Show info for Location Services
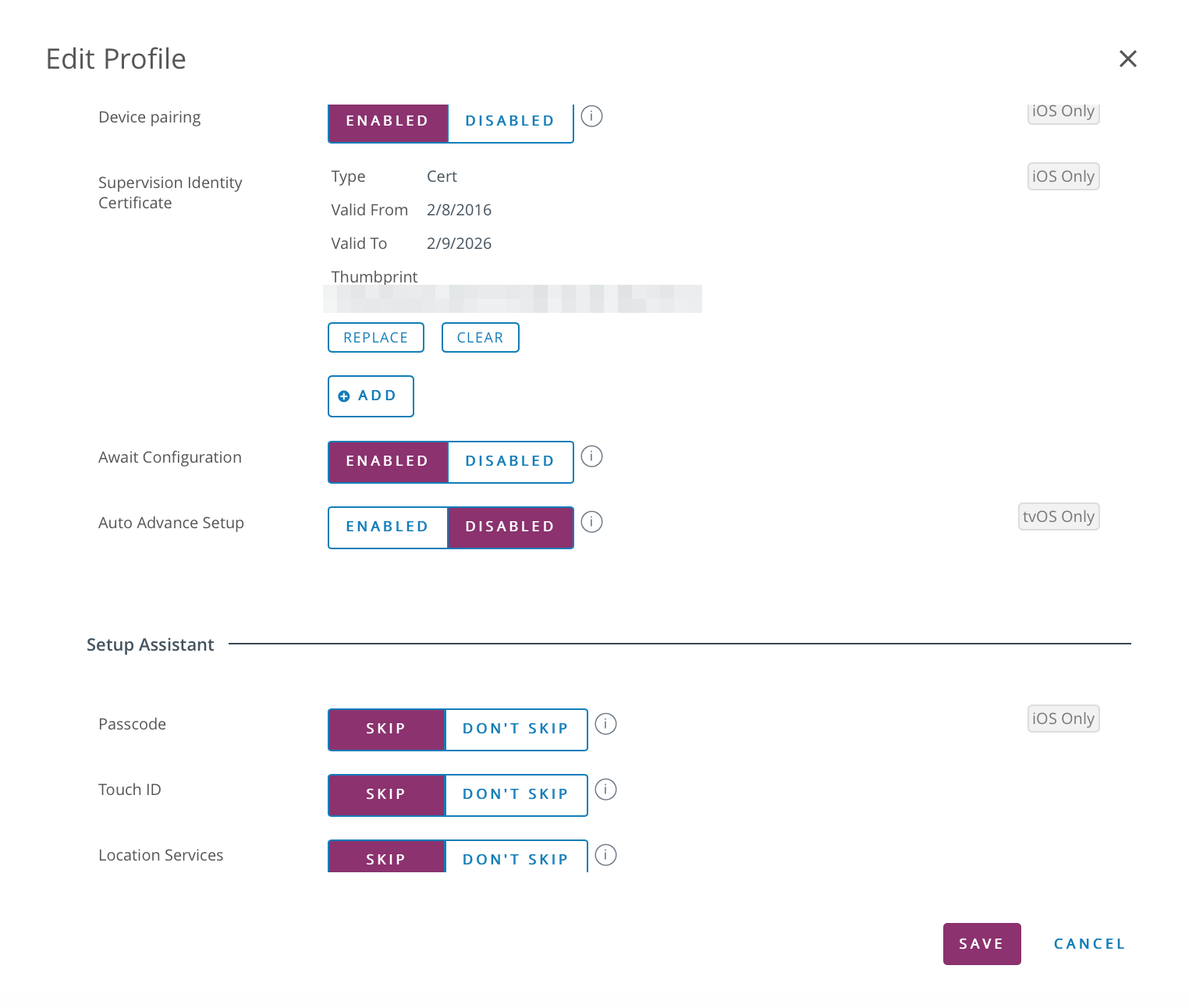1189x1008 pixels. (605, 855)
